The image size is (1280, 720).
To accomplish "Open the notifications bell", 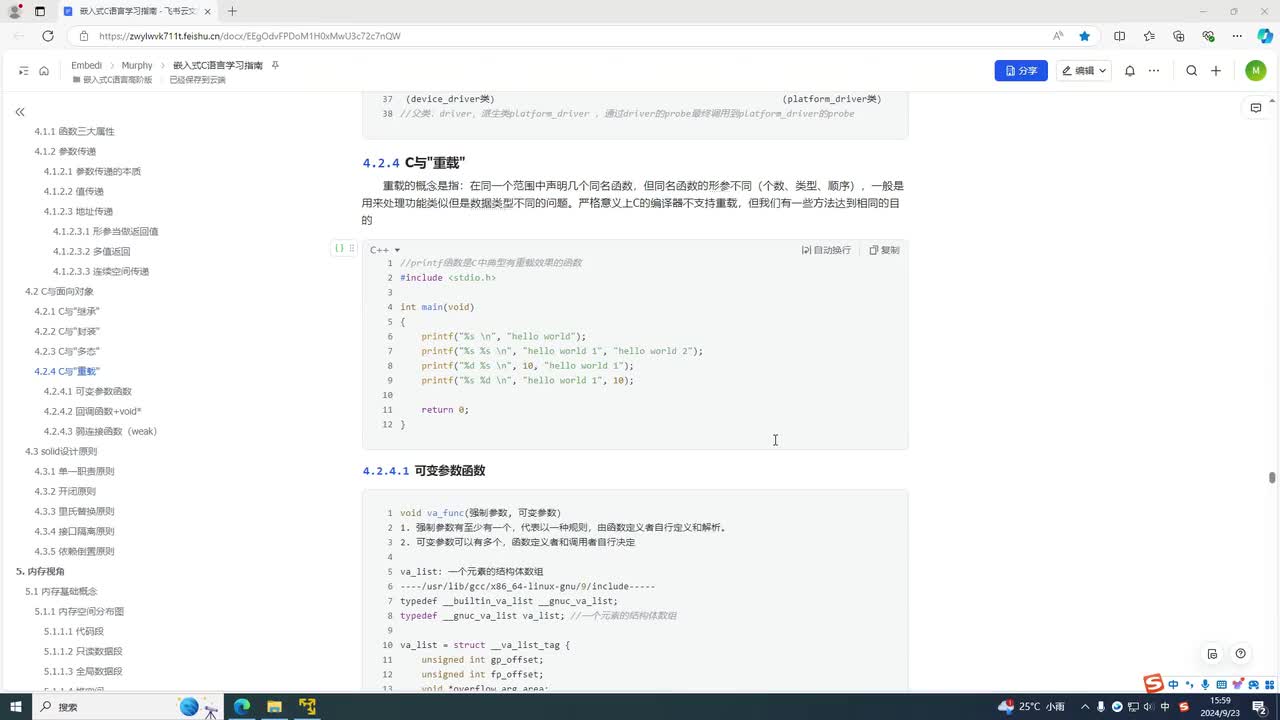I will (x=1130, y=71).
